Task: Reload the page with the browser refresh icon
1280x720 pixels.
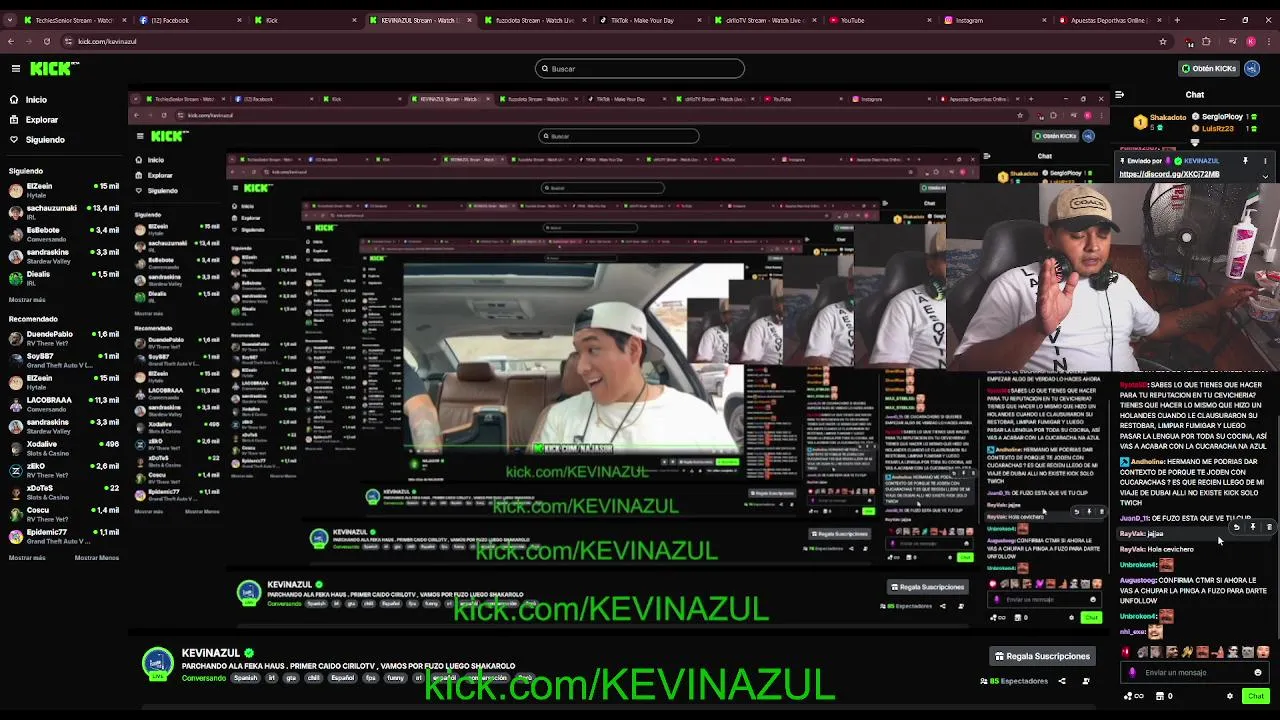Action: [x=47, y=42]
